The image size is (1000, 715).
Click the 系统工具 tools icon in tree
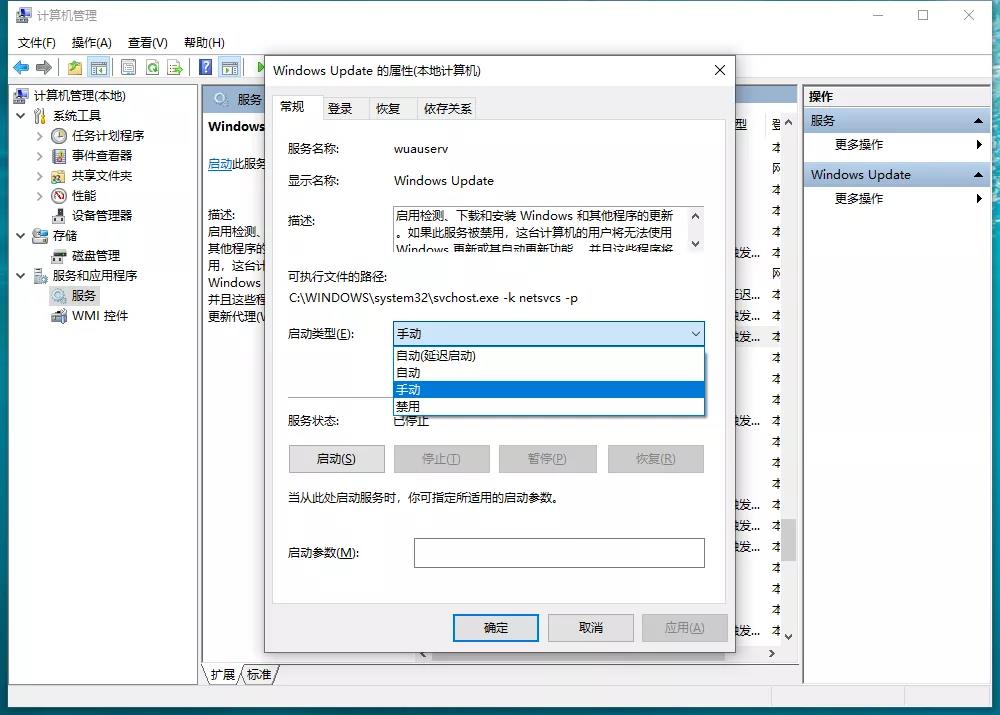(40, 115)
